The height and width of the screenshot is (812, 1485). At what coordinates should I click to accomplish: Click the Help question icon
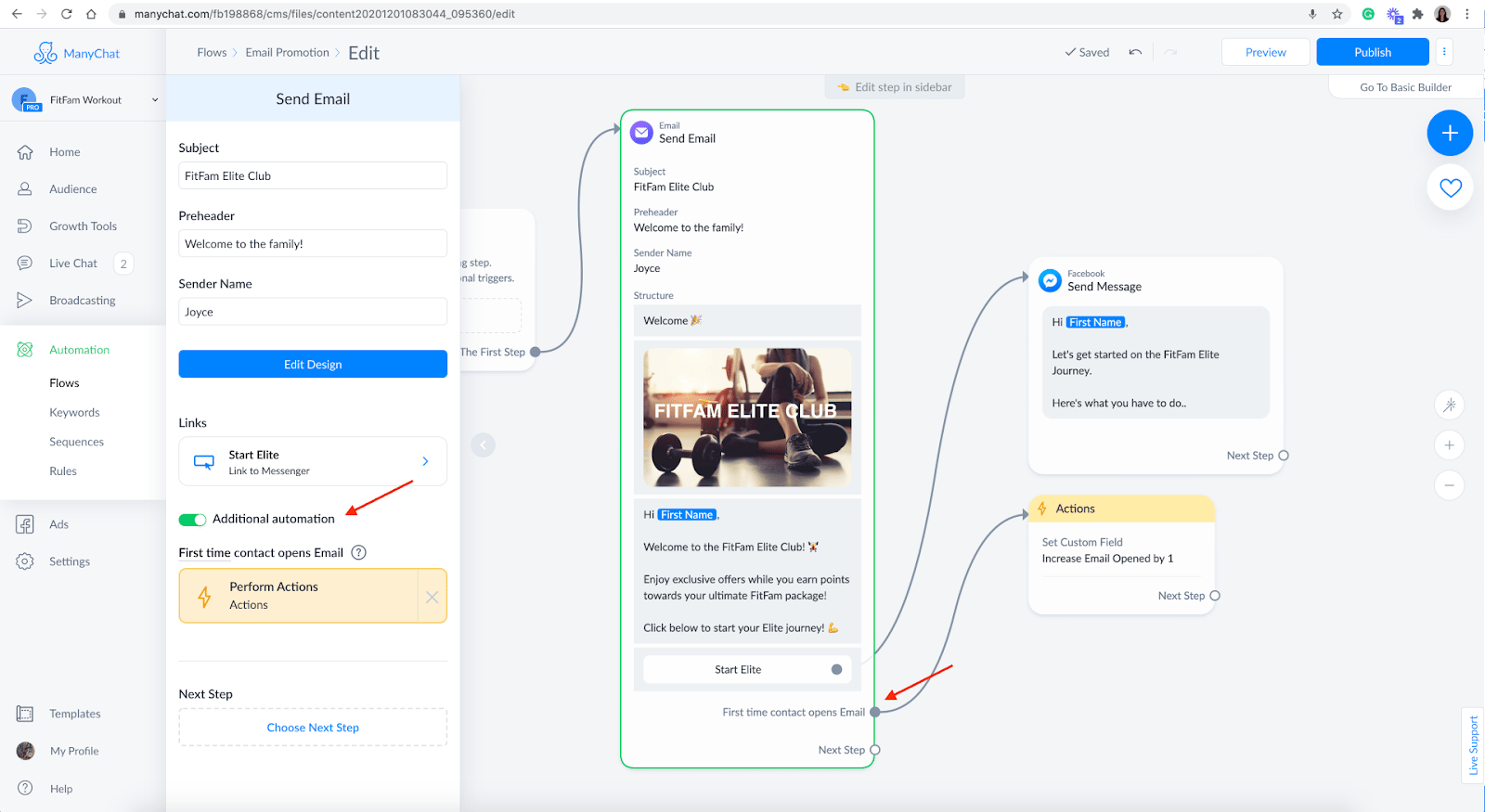tap(25, 789)
